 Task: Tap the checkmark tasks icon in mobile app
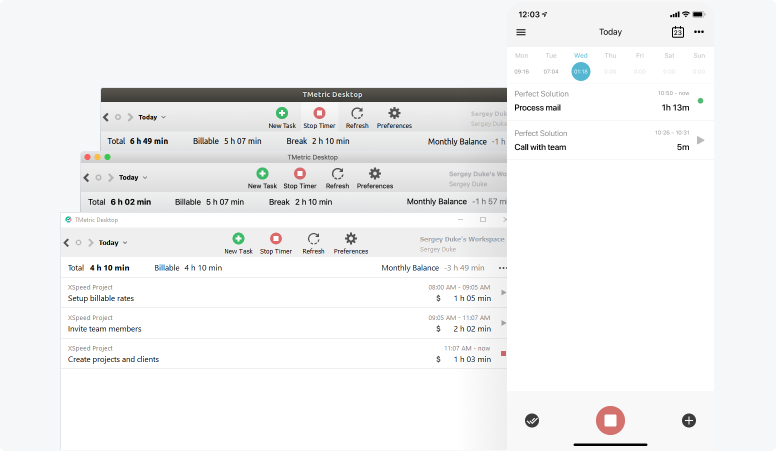click(x=532, y=421)
